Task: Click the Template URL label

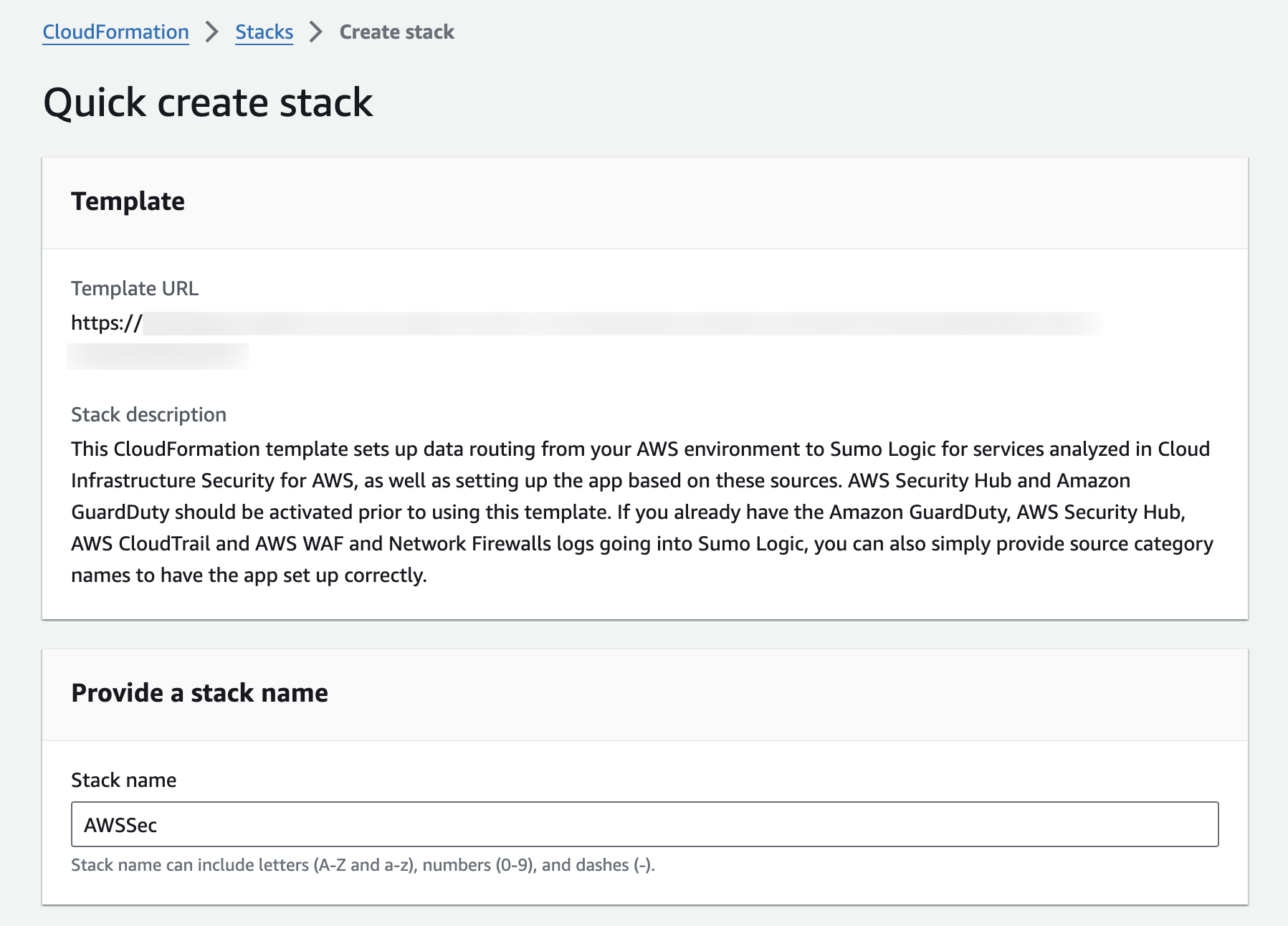Action: tap(135, 288)
